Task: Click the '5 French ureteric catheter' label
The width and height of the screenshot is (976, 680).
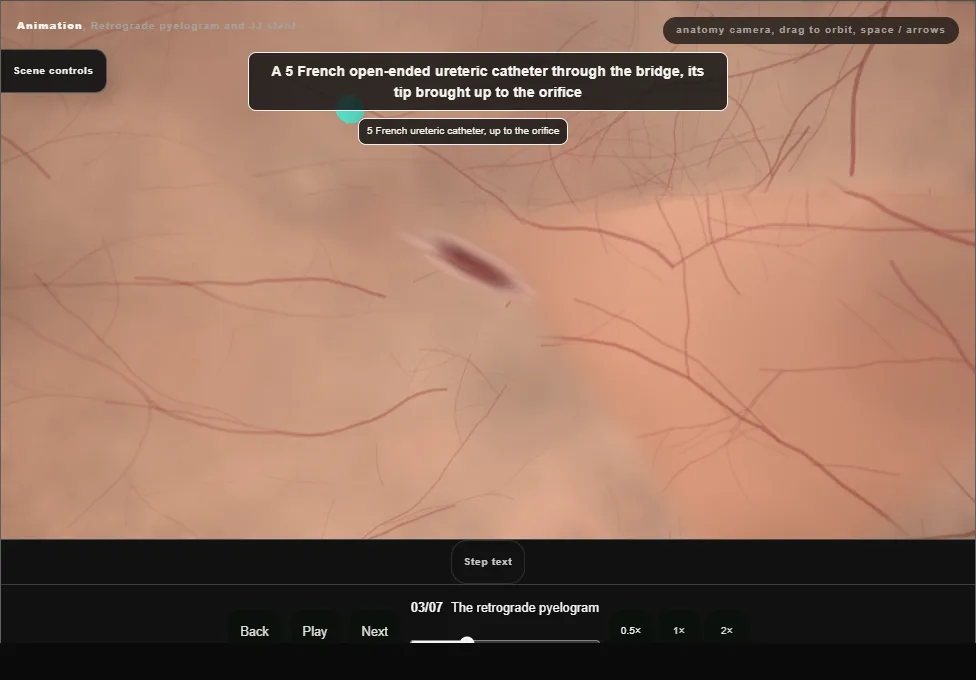Action: coord(463,131)
